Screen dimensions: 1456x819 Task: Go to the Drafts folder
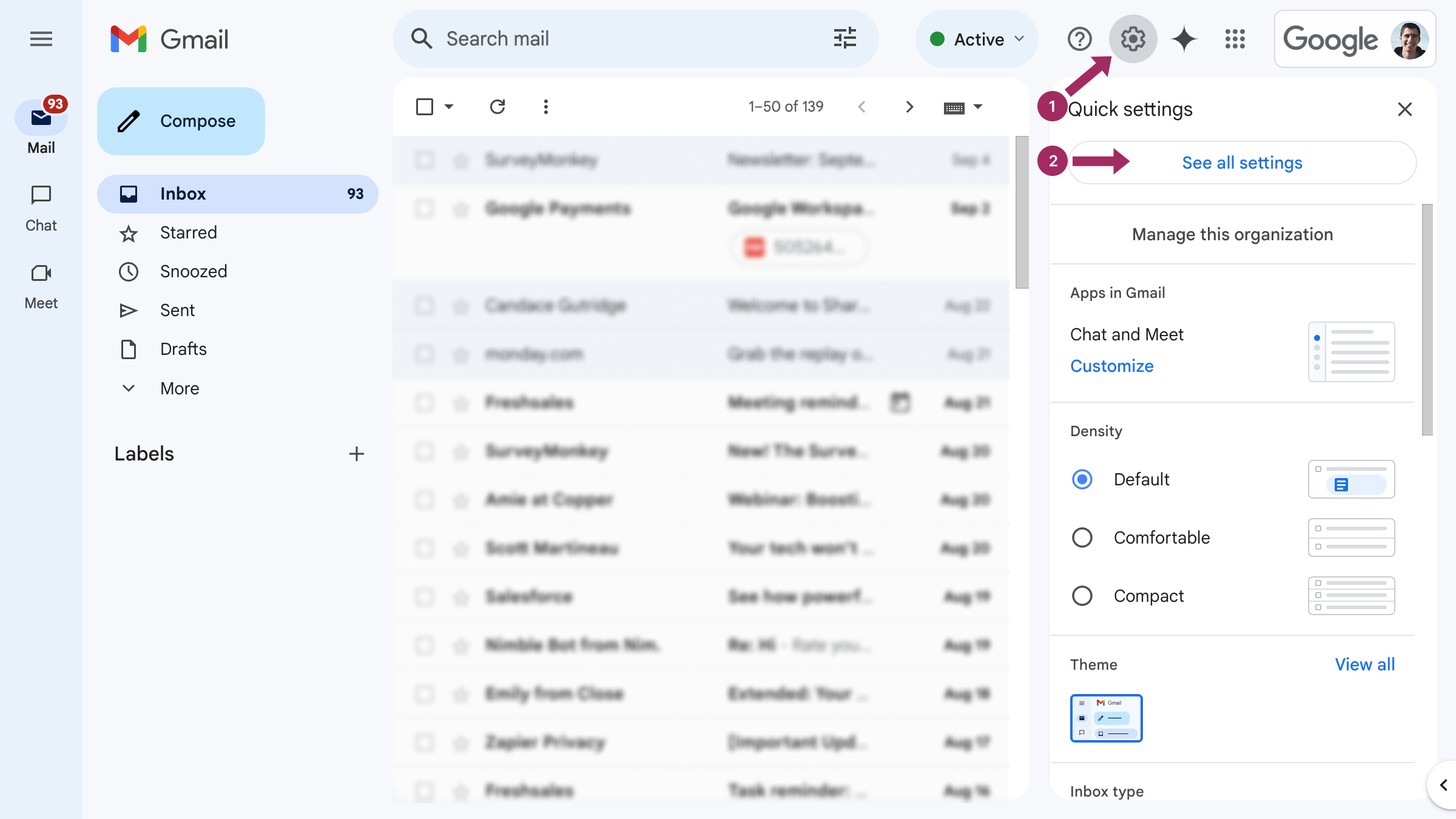183,349
